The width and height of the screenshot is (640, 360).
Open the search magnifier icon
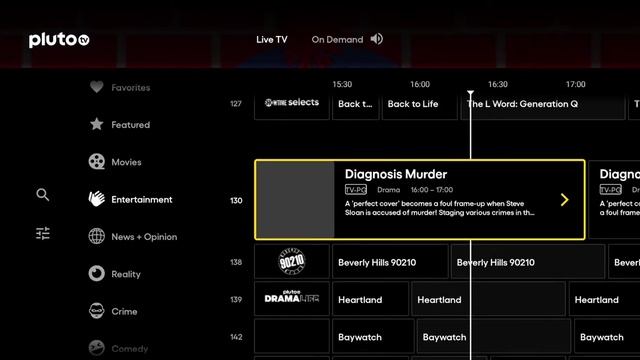point(42,195)
